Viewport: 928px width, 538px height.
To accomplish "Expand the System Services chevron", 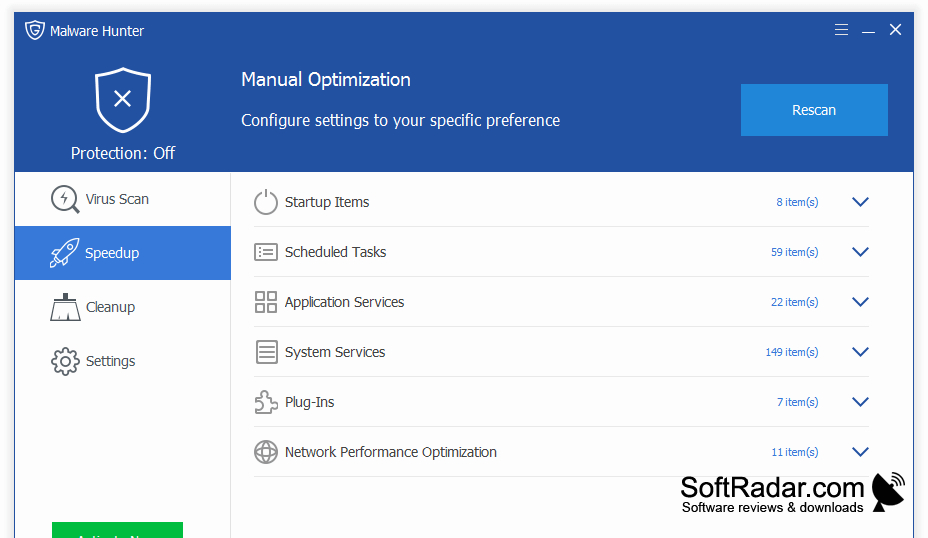I will pos(860,352).
